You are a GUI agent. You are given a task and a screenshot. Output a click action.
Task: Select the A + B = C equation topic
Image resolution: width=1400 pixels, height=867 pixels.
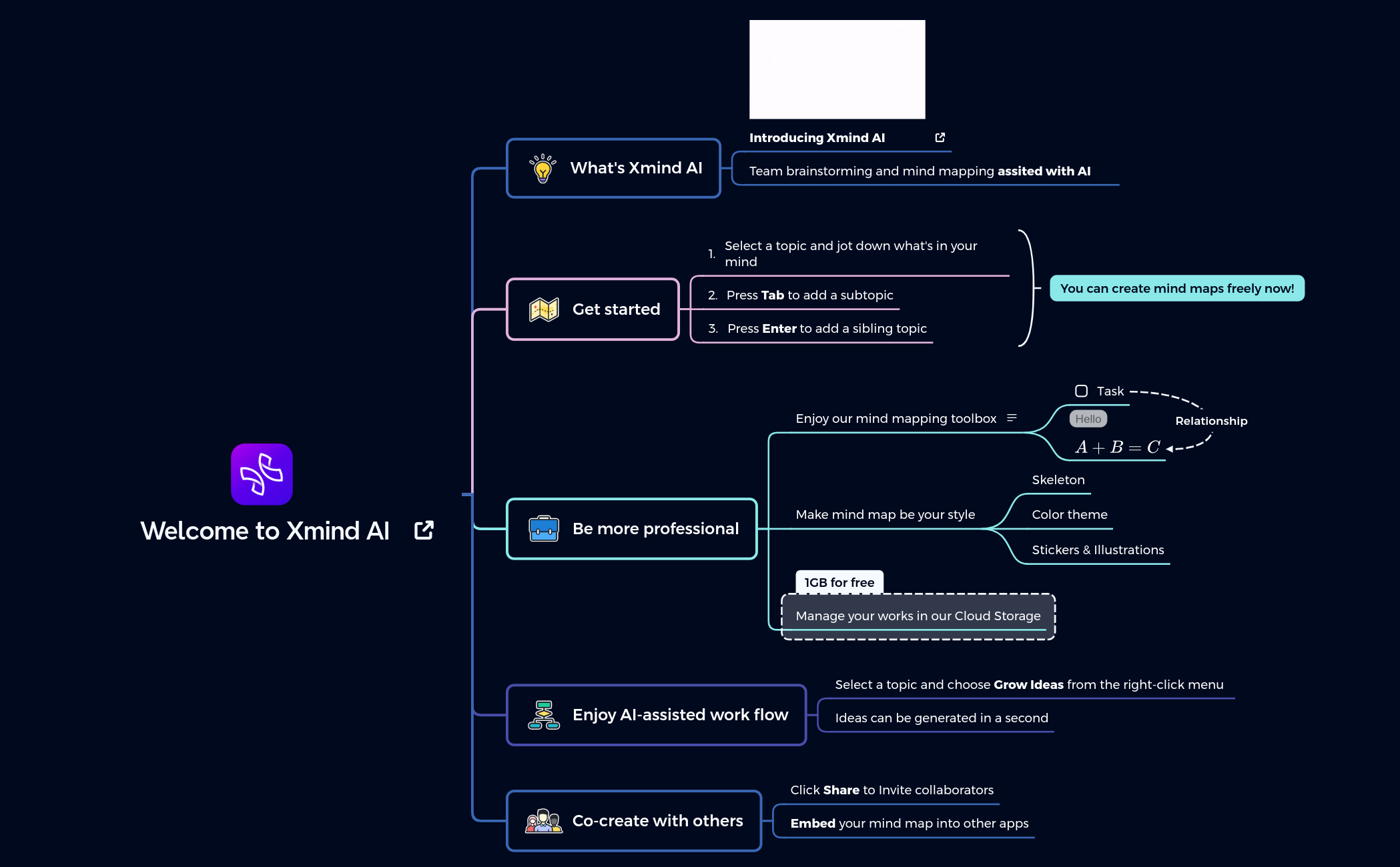[1118, 447]
